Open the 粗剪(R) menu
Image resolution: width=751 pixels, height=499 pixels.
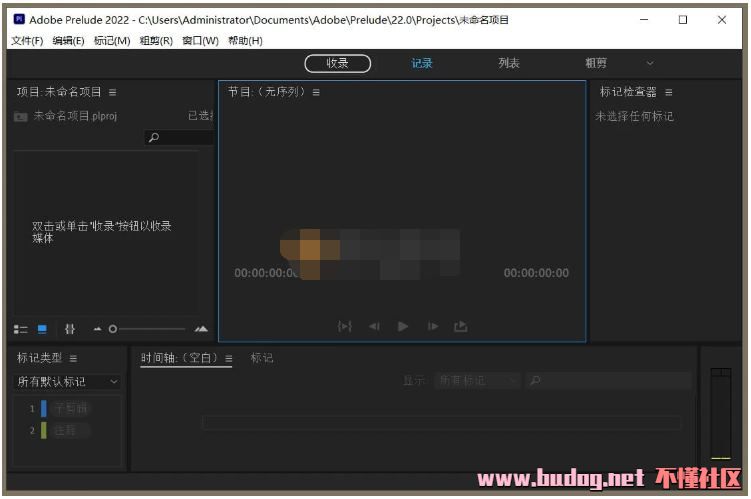(x=156, y=41)
